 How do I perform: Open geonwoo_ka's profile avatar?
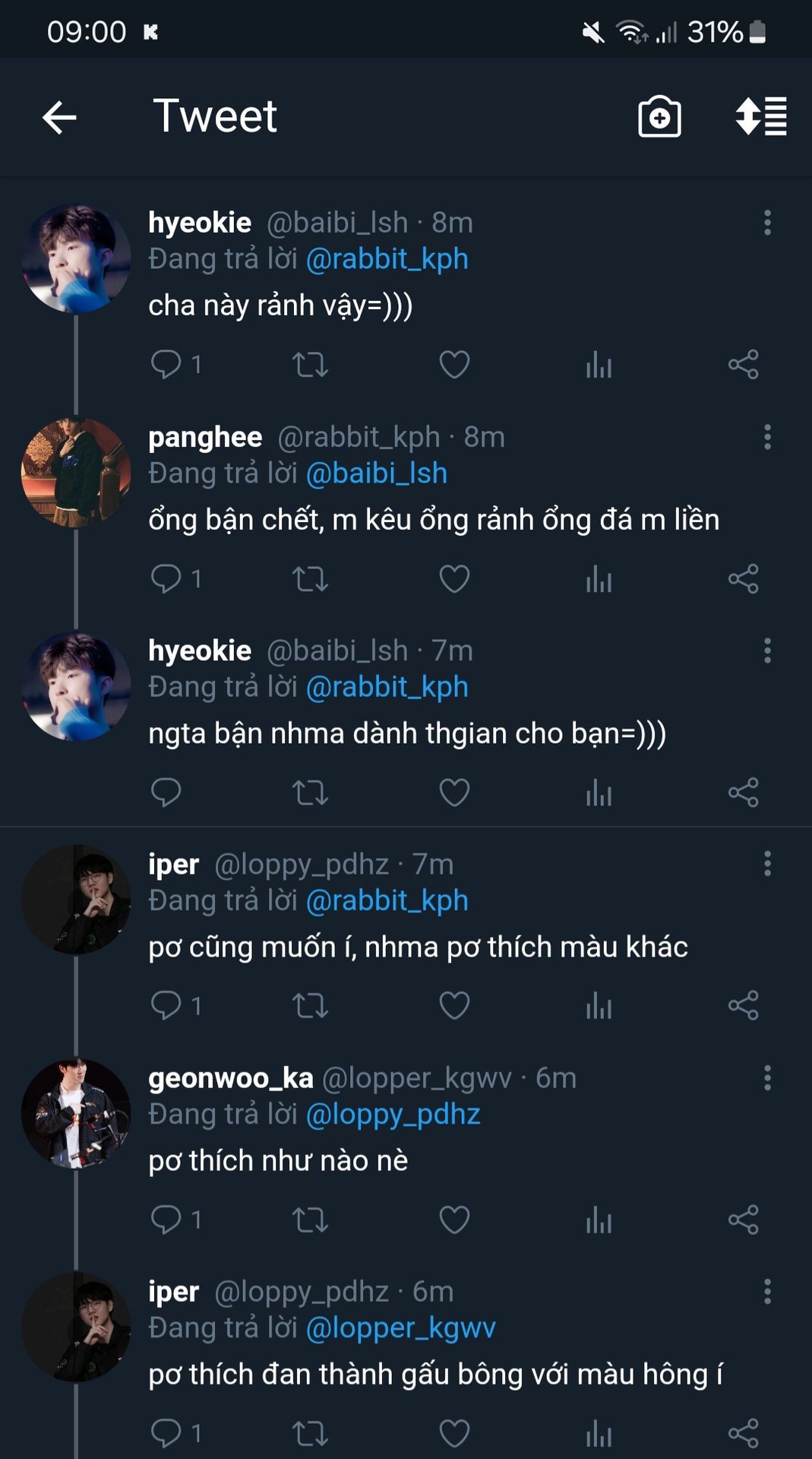pos(75,1113)
